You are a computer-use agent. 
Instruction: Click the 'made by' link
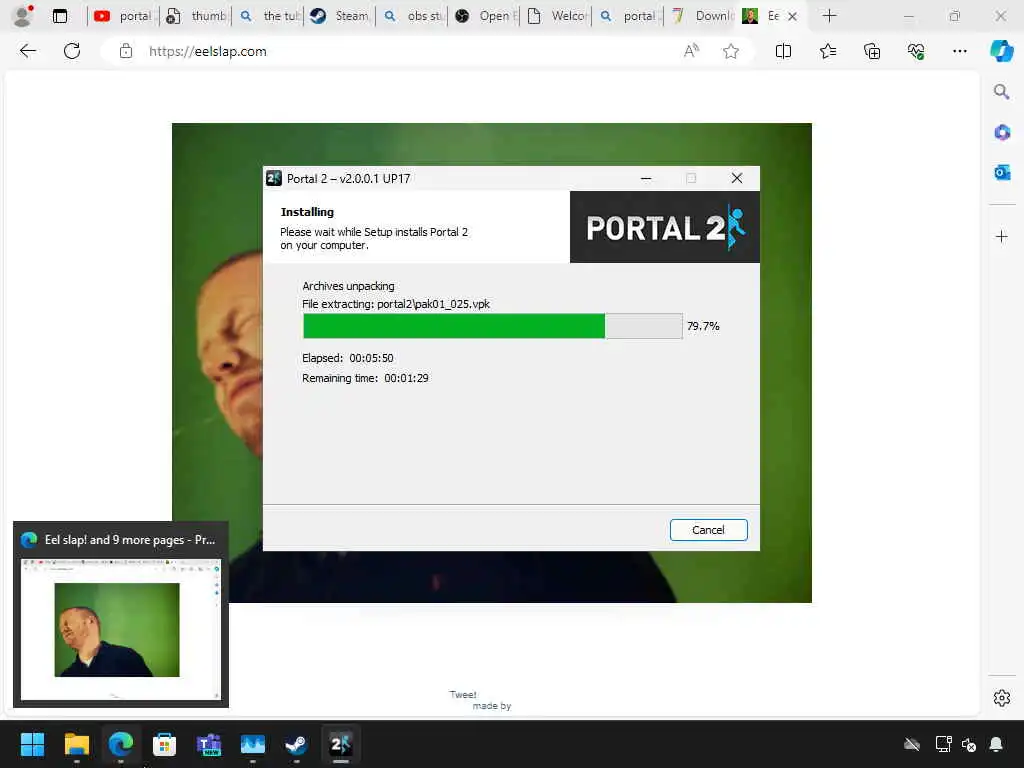[492, 705]
